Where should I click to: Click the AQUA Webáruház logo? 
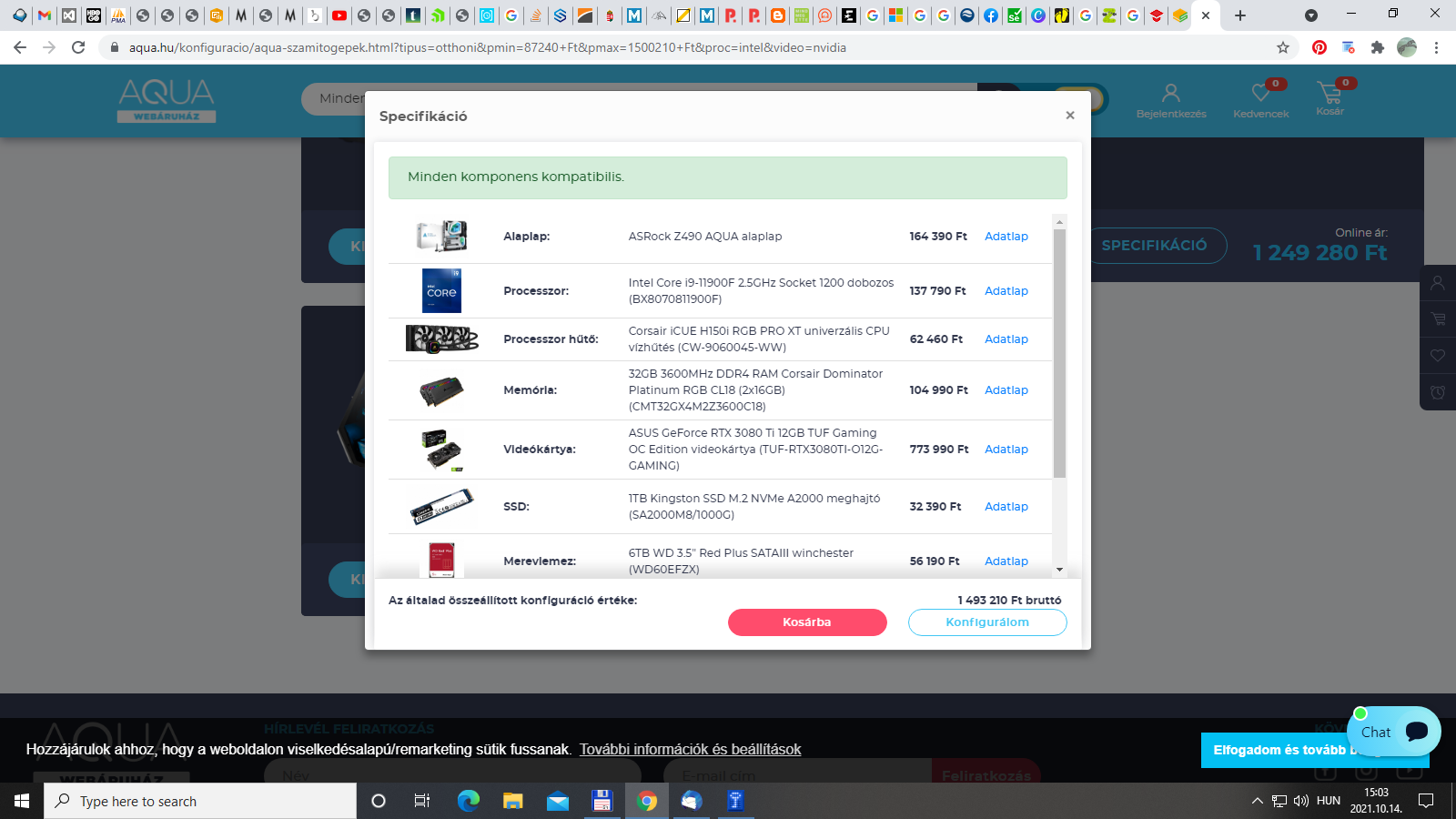pos(167,100)
